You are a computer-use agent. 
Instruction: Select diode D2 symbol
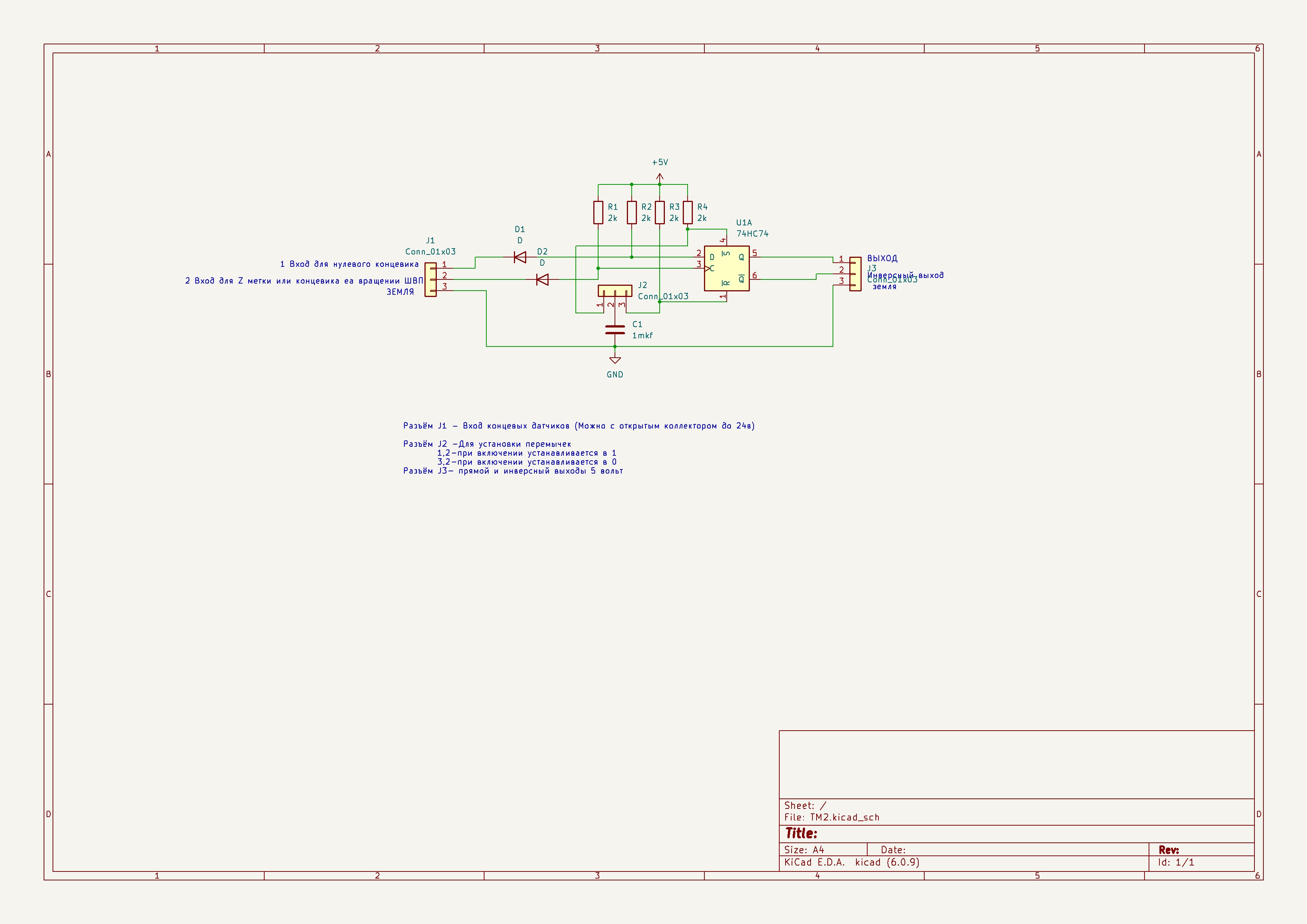click(543, 279)
